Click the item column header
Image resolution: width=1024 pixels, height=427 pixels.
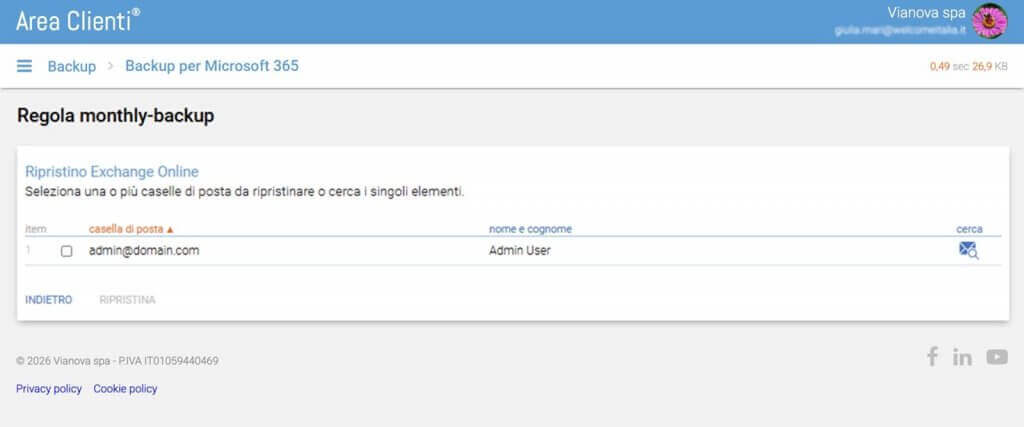coord(35,229)
